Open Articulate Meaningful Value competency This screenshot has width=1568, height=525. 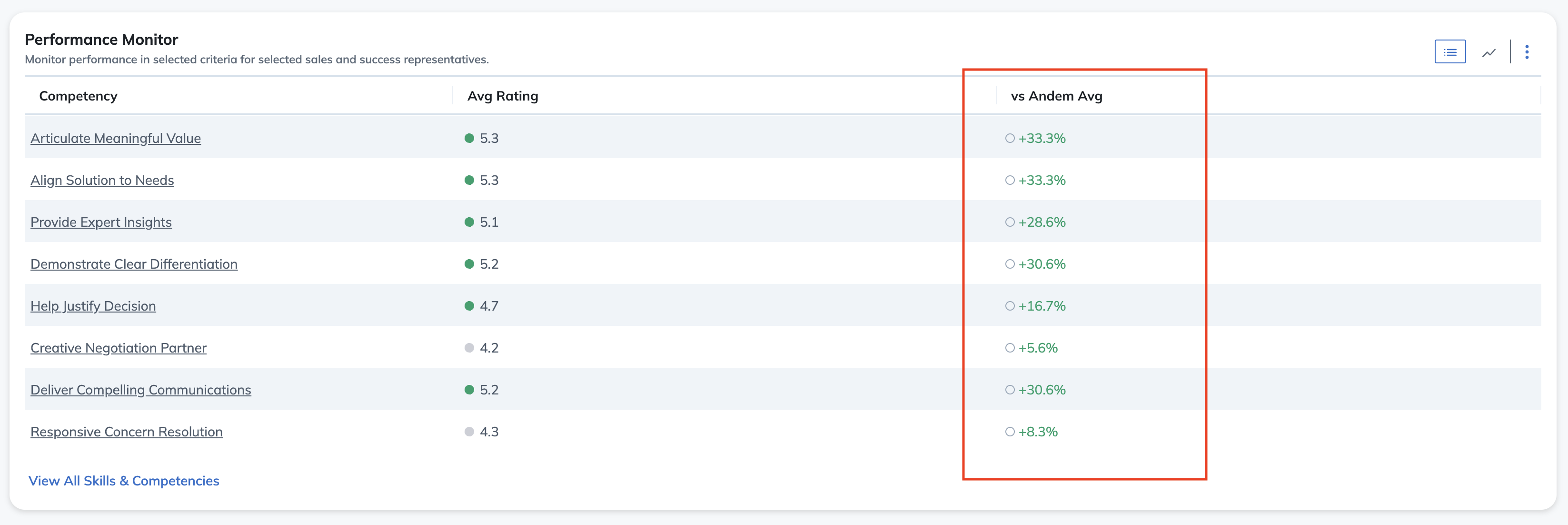click(116, 138)
